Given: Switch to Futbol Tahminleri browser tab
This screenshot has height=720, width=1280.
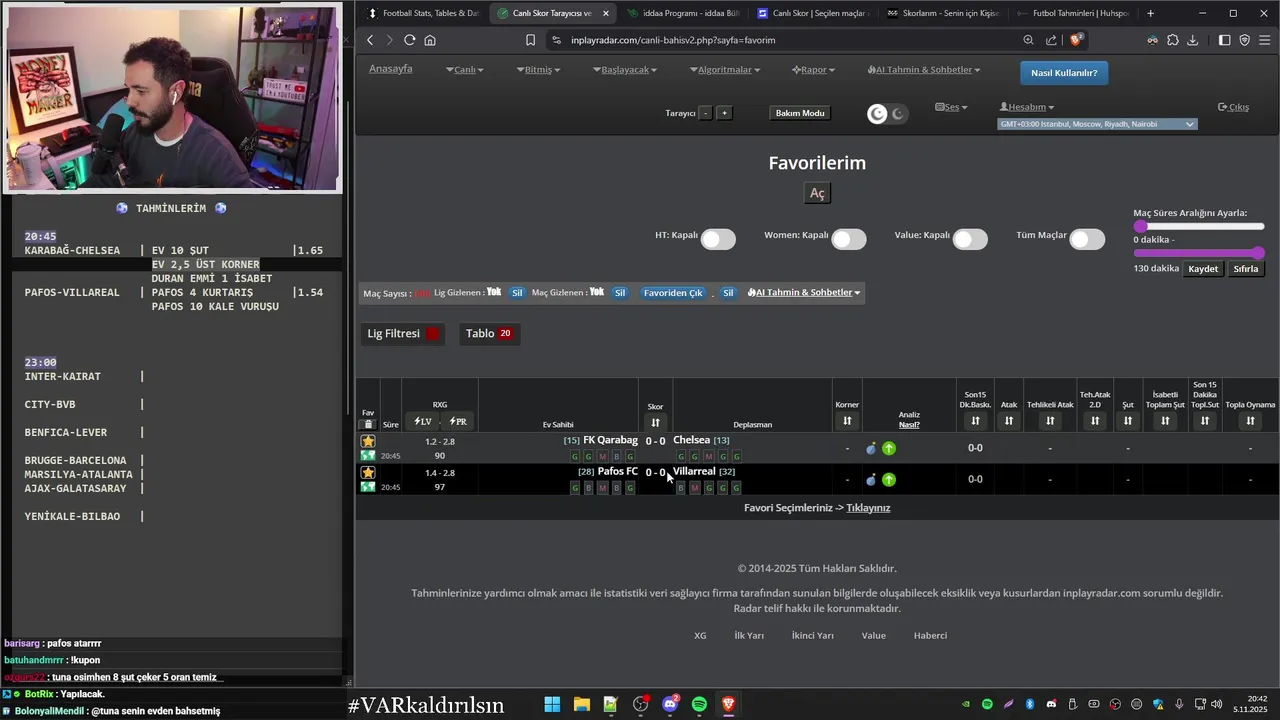Looking at the screenshot, I should (x=1072, y=13).
